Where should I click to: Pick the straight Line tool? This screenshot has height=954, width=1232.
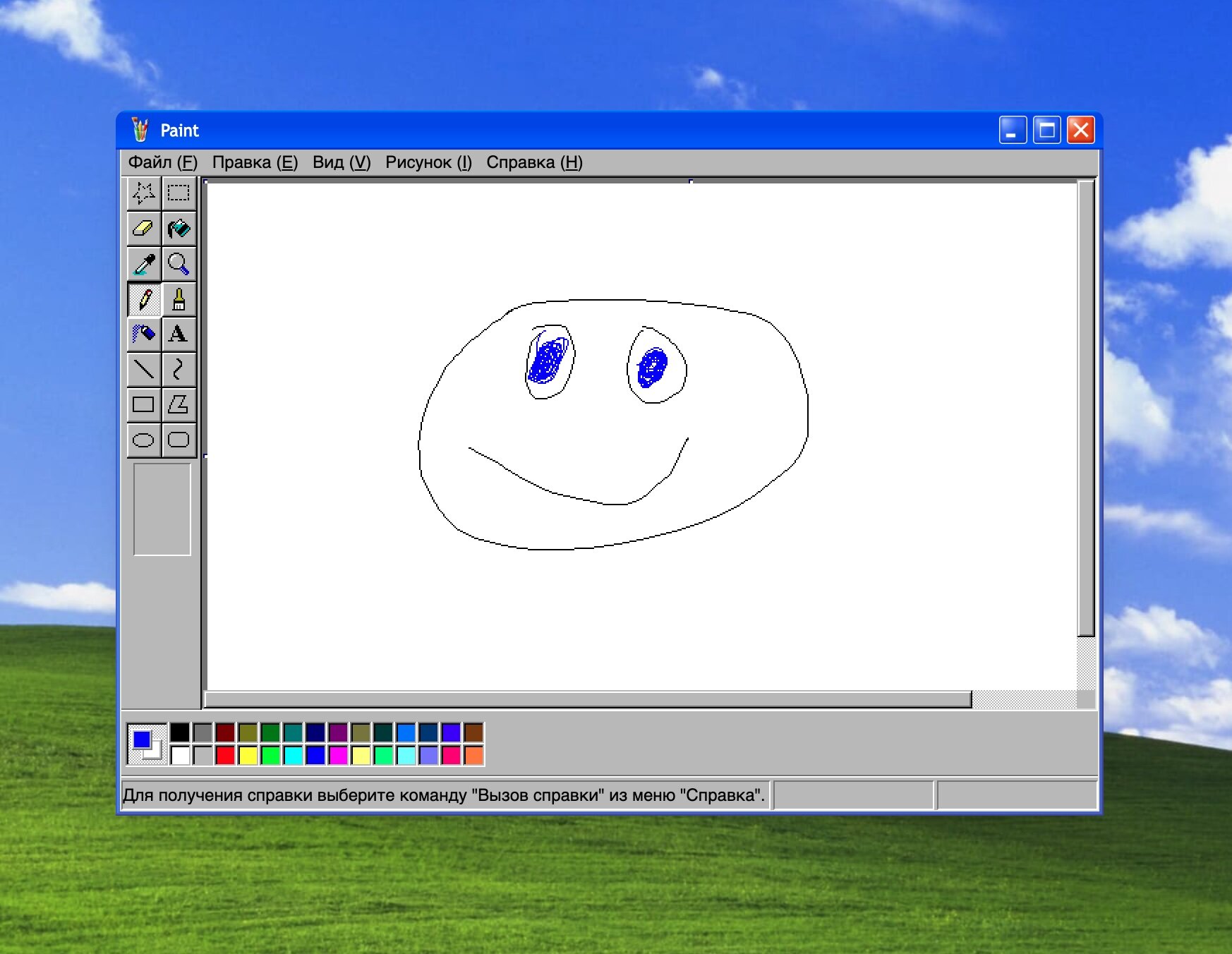[144, 369]
